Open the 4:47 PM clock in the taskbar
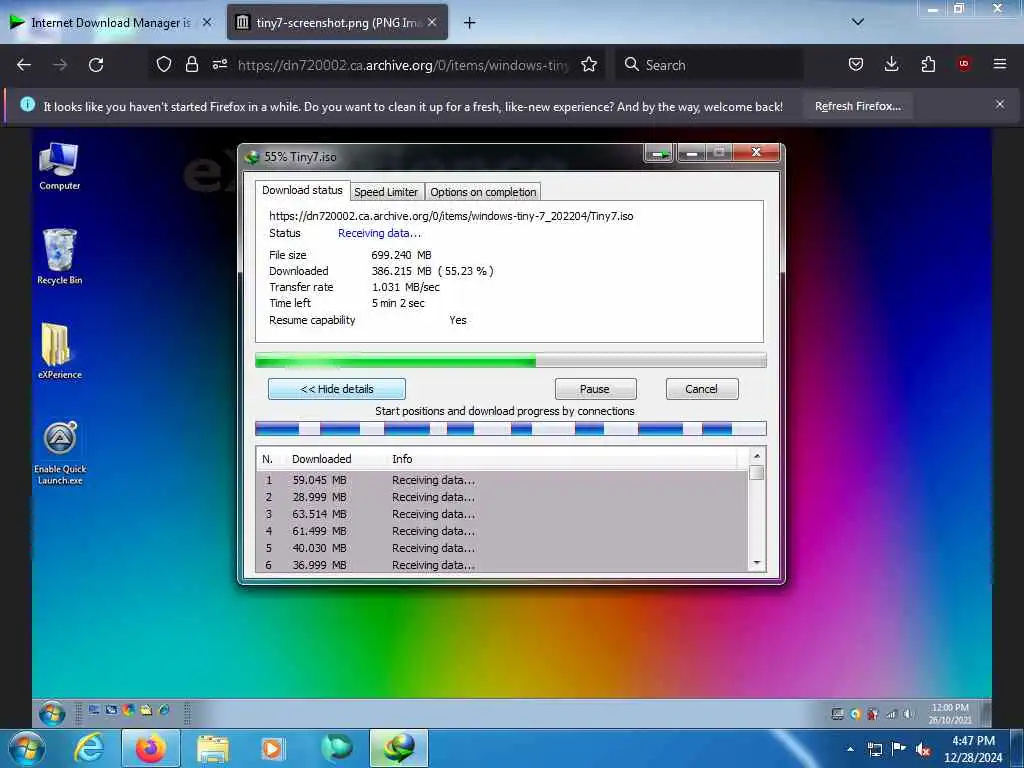Screen dimensions: 1024x768 coord(973,749)
